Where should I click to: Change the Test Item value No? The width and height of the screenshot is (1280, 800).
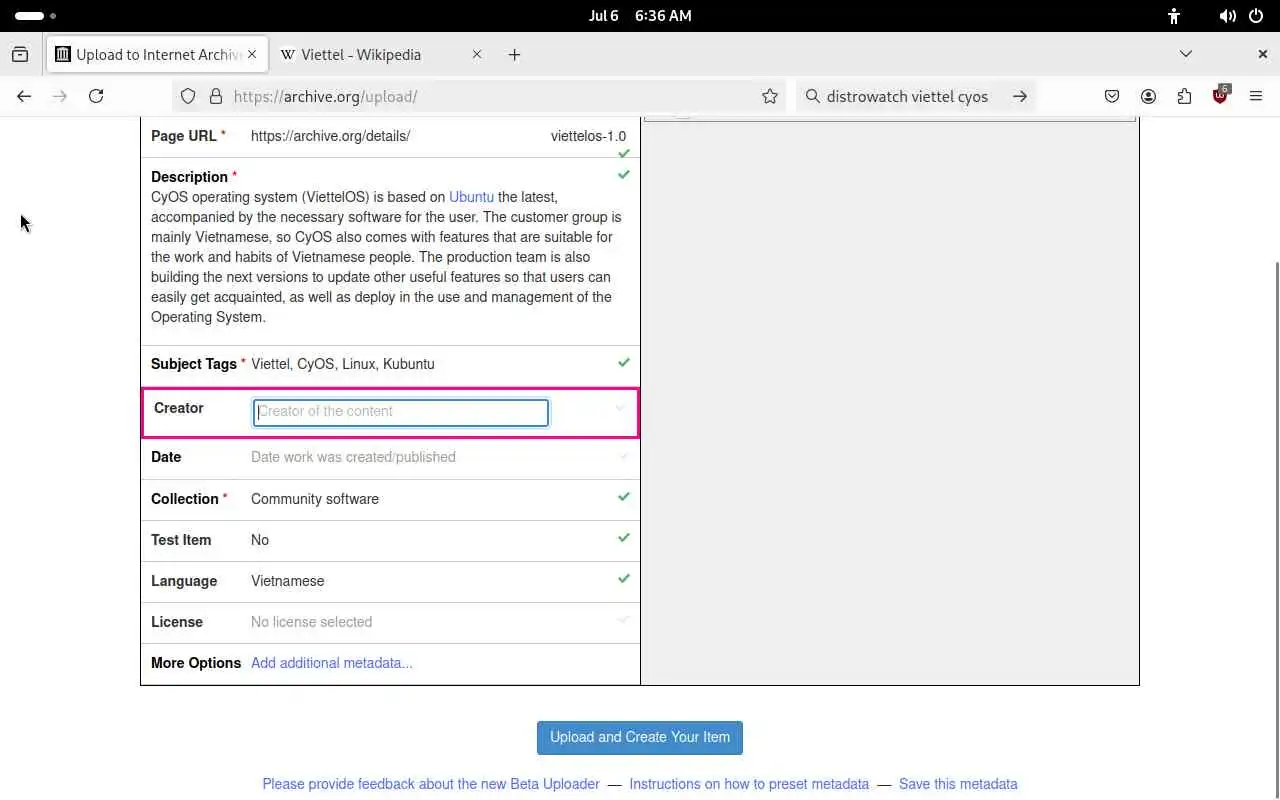click(x=260, y=540)
